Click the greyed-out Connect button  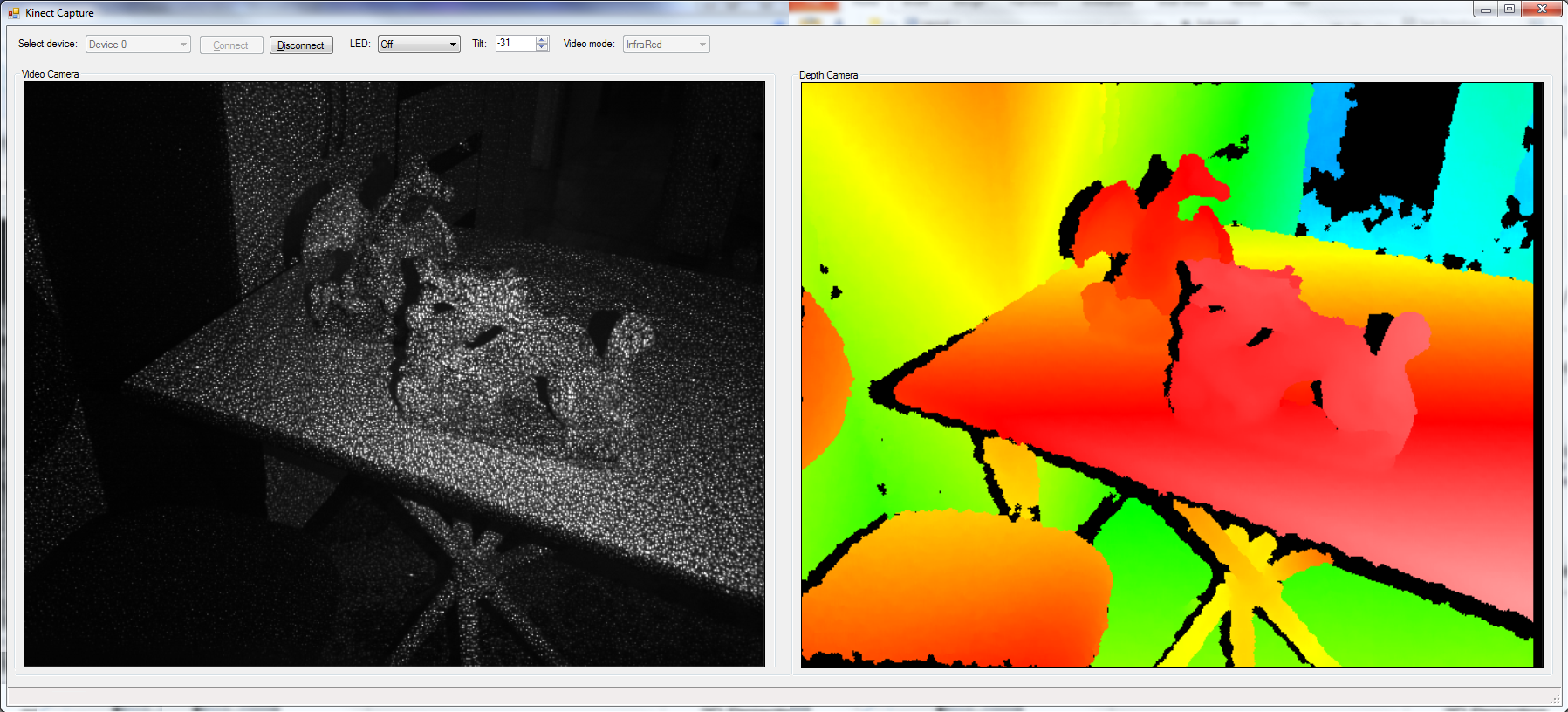(x=231, y=45)
